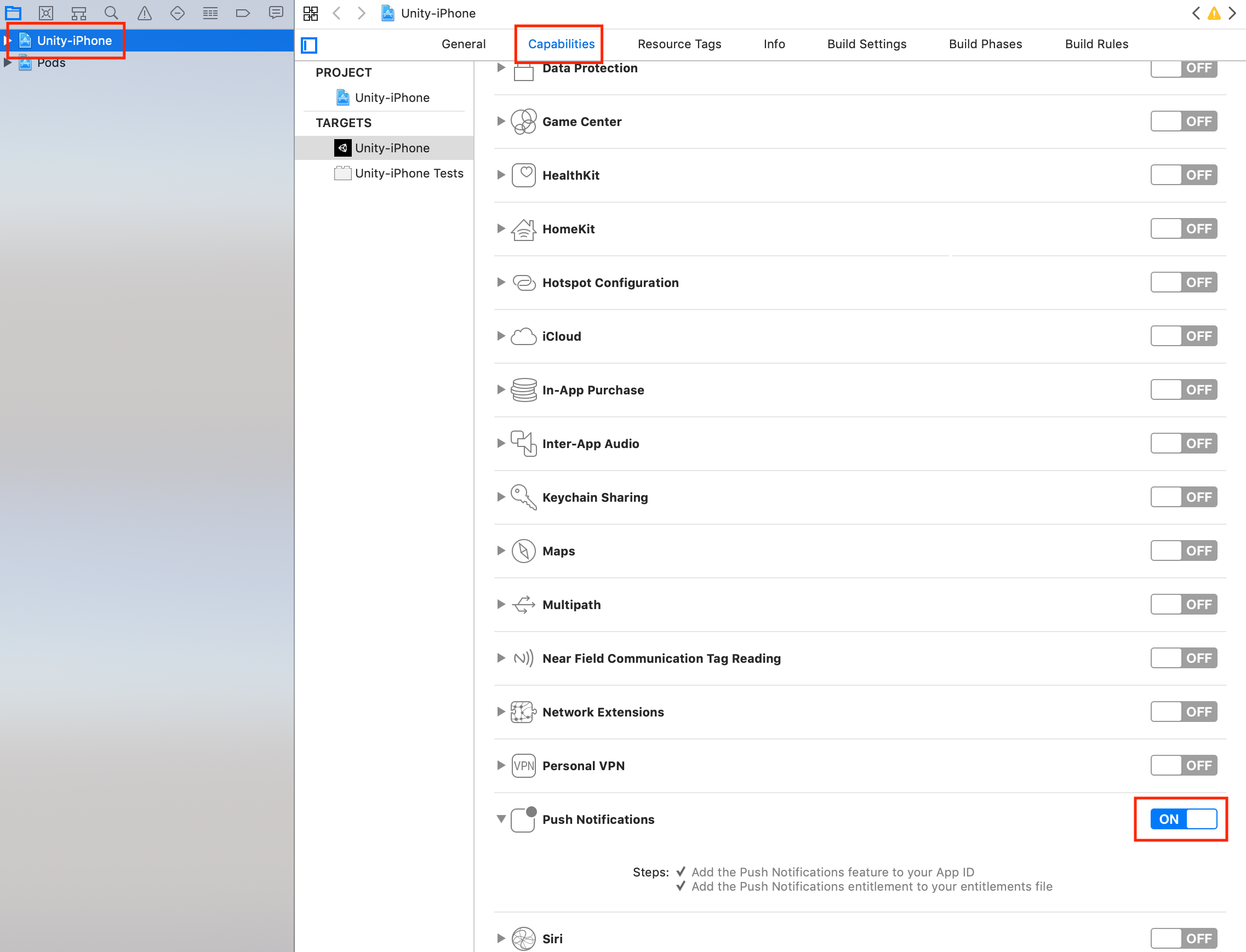Open the Breakpoint navigator icon
This screenshot has width=1246, height=952.
coord(243,13)
